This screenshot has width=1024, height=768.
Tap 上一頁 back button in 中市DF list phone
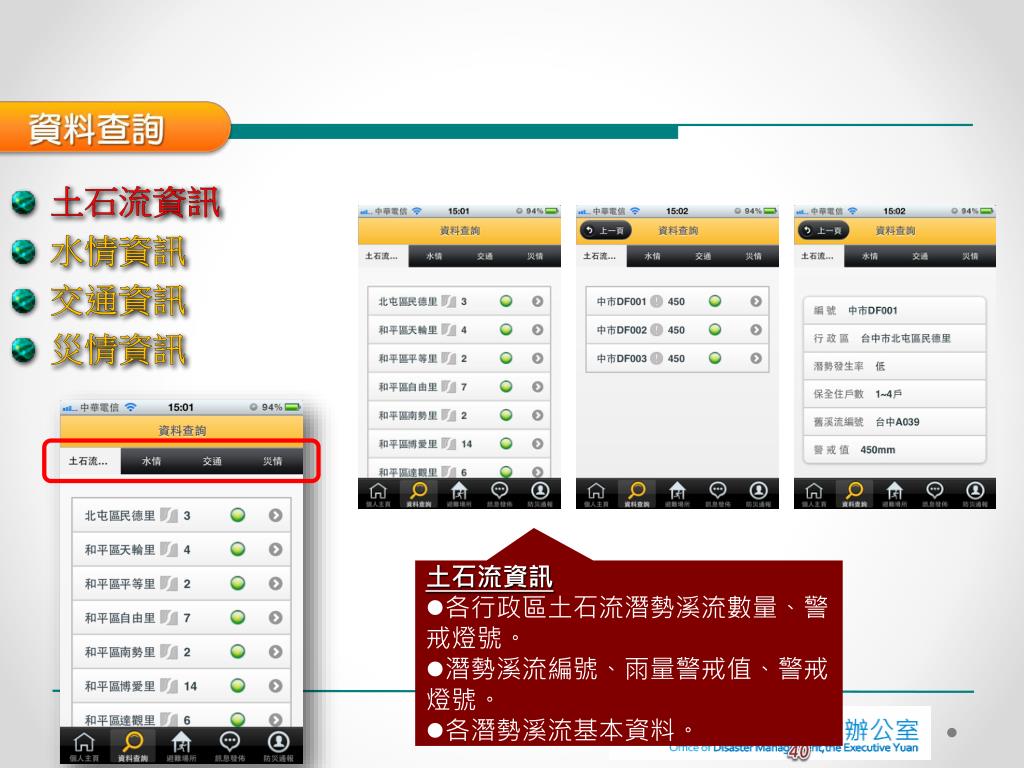[605, 231]
